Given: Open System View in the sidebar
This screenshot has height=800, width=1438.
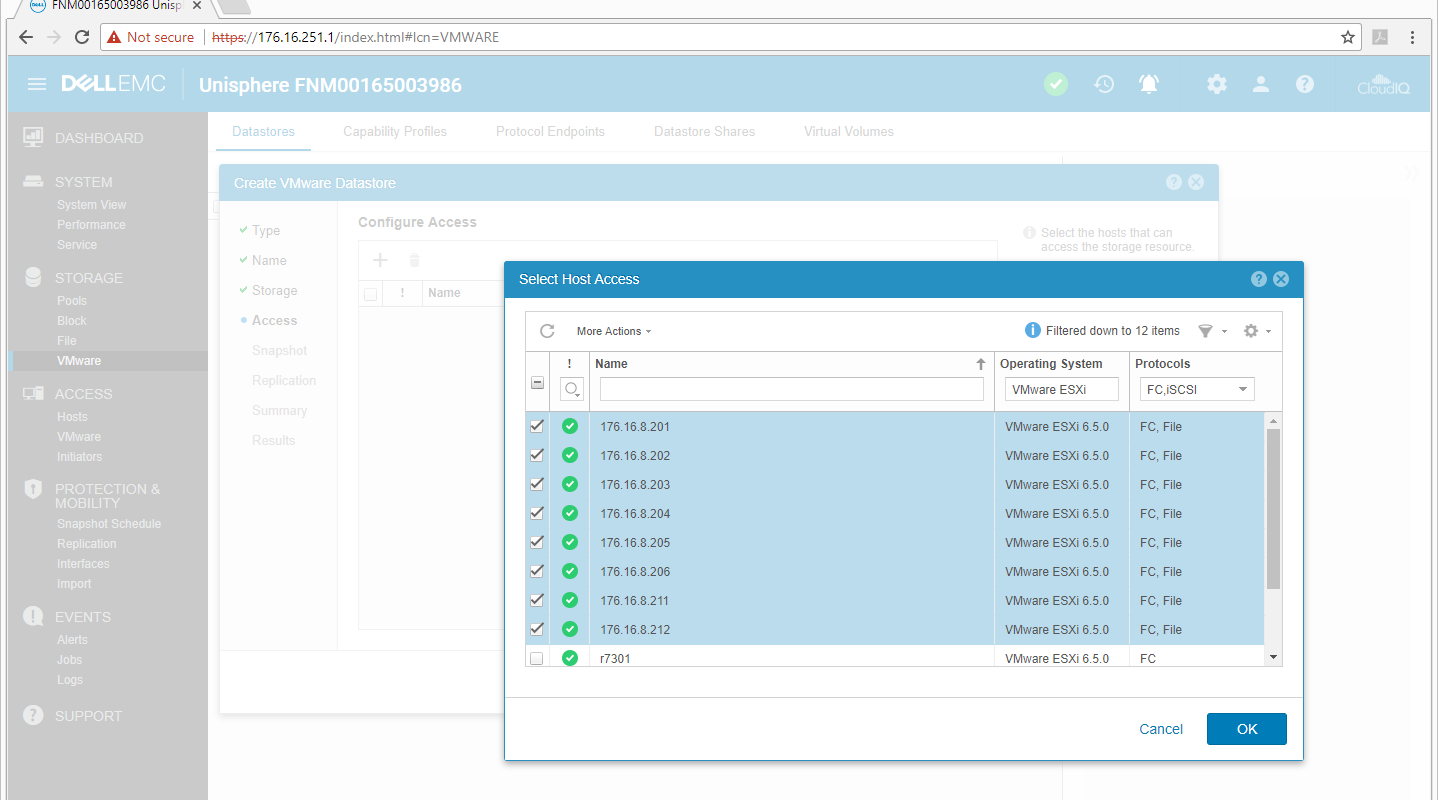Looking at the screenshot, I should click(x=91, y=204).
